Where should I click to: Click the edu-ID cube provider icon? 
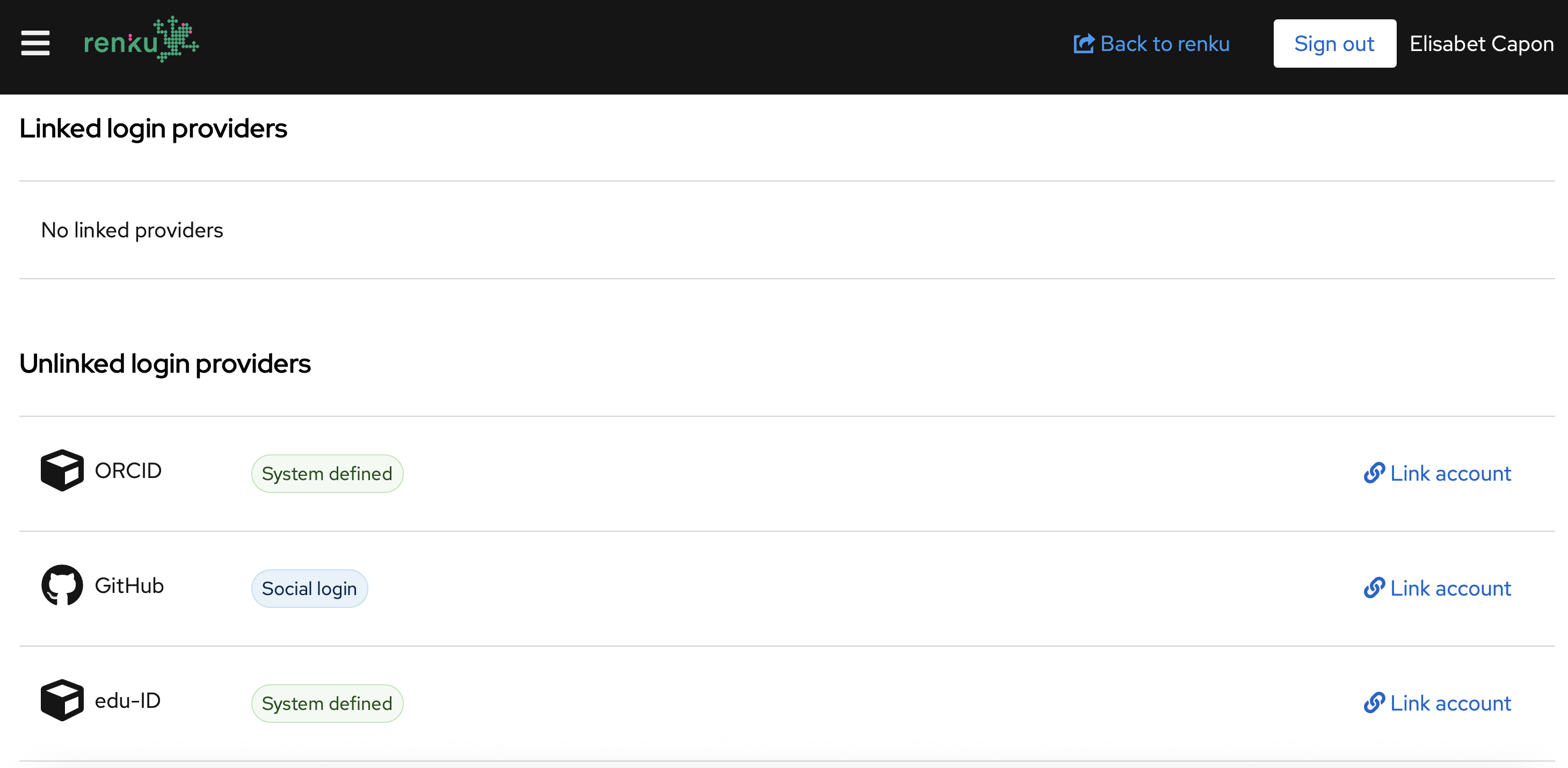(62, 700)
